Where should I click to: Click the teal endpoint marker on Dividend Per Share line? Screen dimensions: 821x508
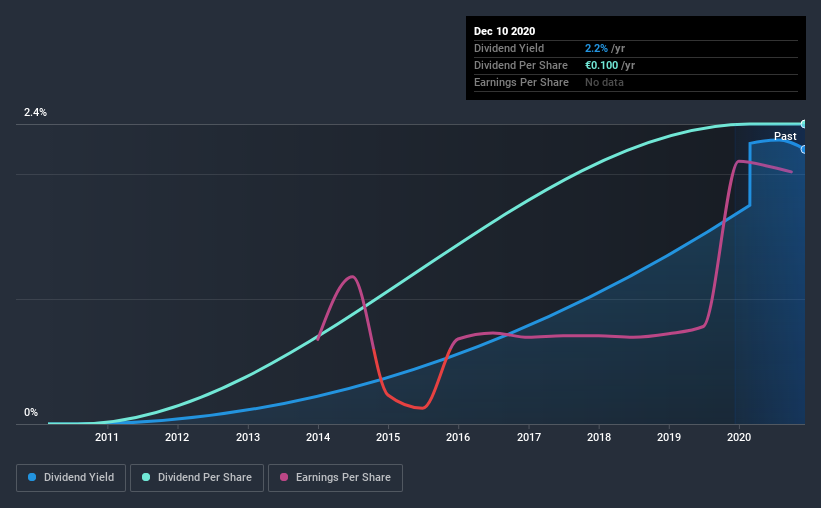(x=803, y=124)
